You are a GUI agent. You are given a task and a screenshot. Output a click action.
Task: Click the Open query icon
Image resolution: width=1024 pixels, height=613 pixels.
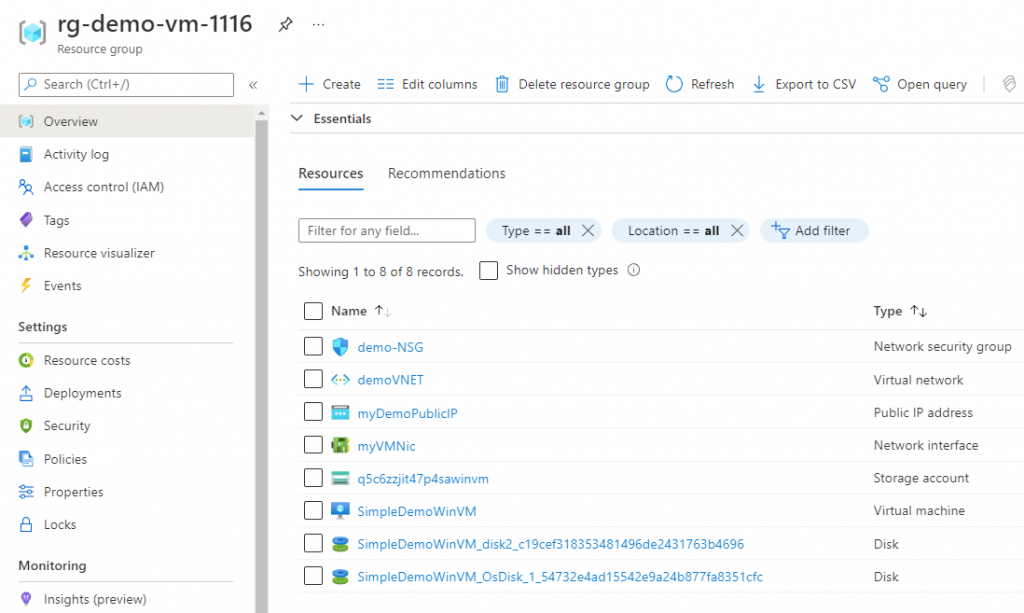point(881,84)
